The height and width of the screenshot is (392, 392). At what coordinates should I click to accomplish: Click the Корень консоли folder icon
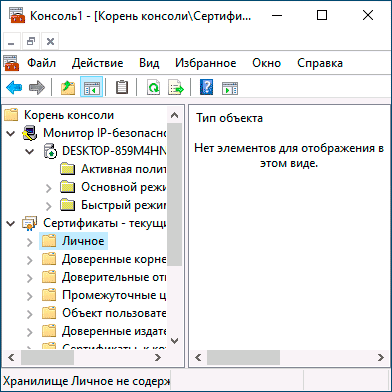[11, 115]
